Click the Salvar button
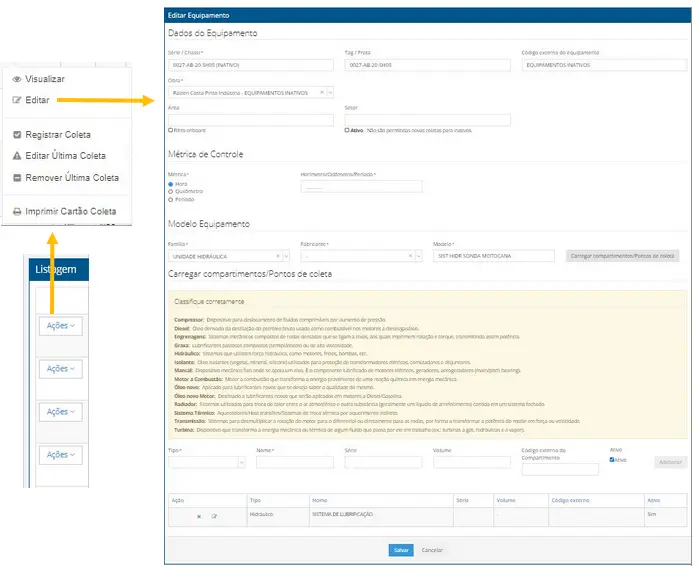Viewport: 698px width, 571px height. point(401,551)
